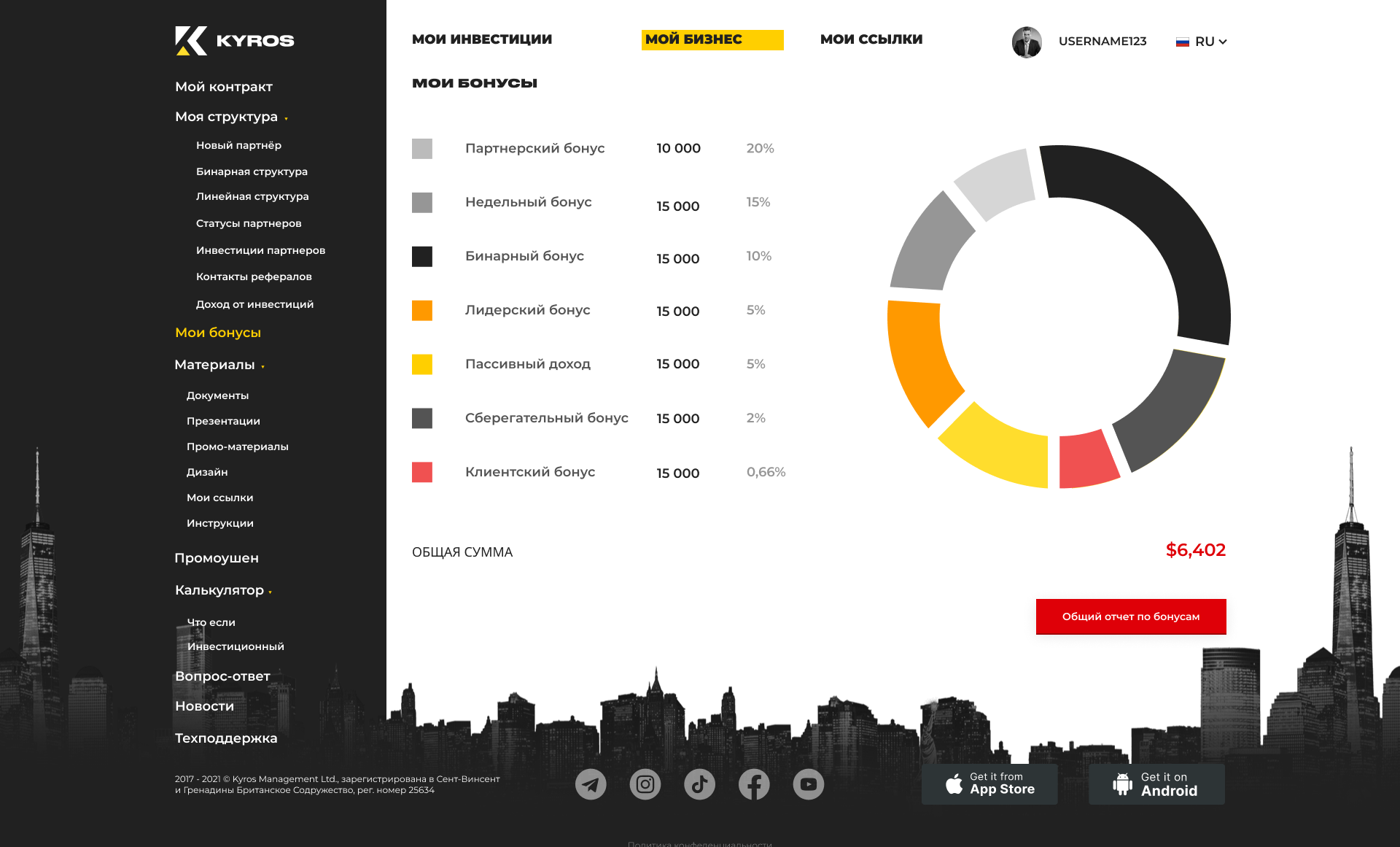Collapse the Материалы menu section

(219, 365)
